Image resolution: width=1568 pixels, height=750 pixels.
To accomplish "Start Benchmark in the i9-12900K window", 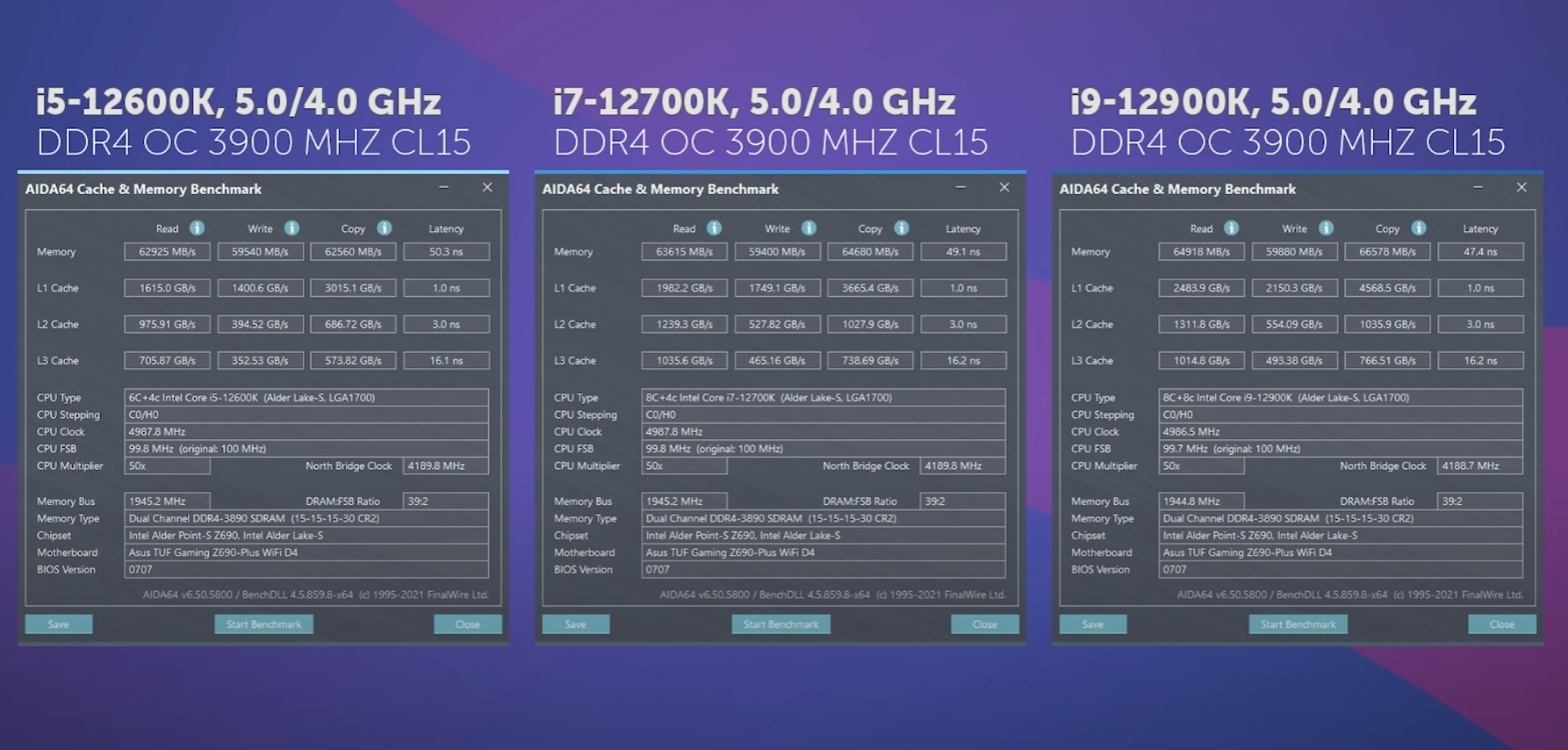I will click(1298, 624).
